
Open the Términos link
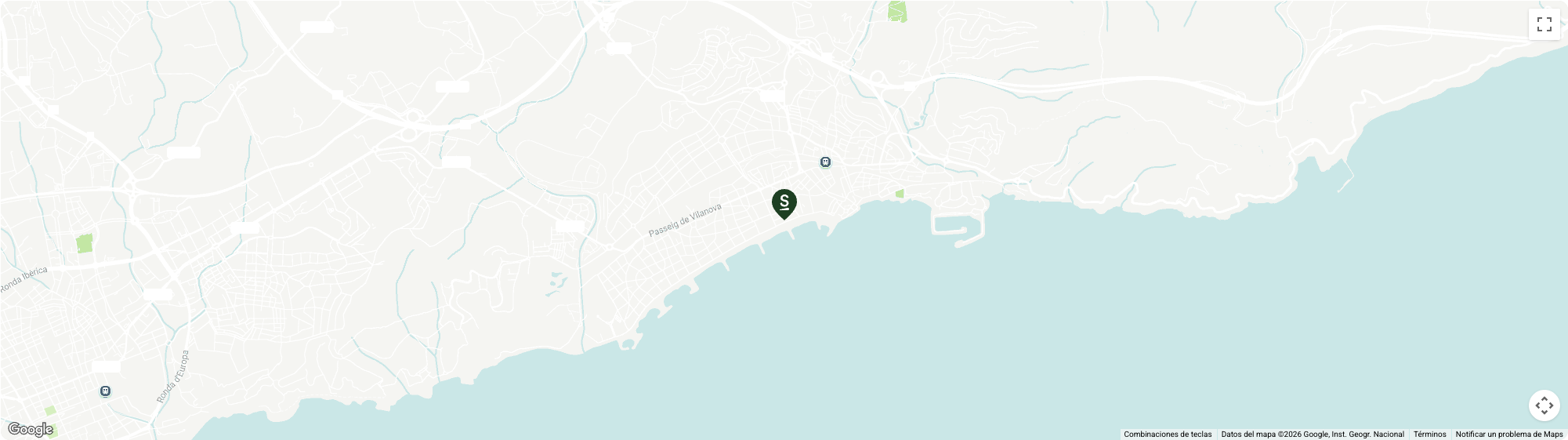coord(1430,435)
